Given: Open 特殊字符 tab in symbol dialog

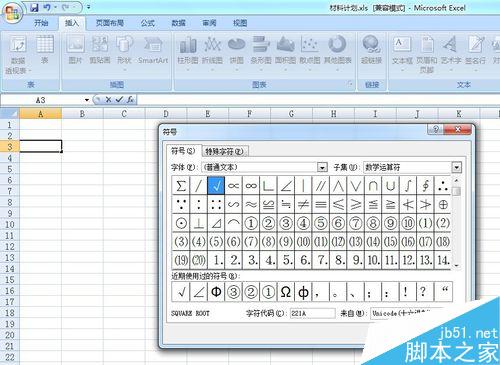Looking at the screenshot, I should click(x=224, y=152).
